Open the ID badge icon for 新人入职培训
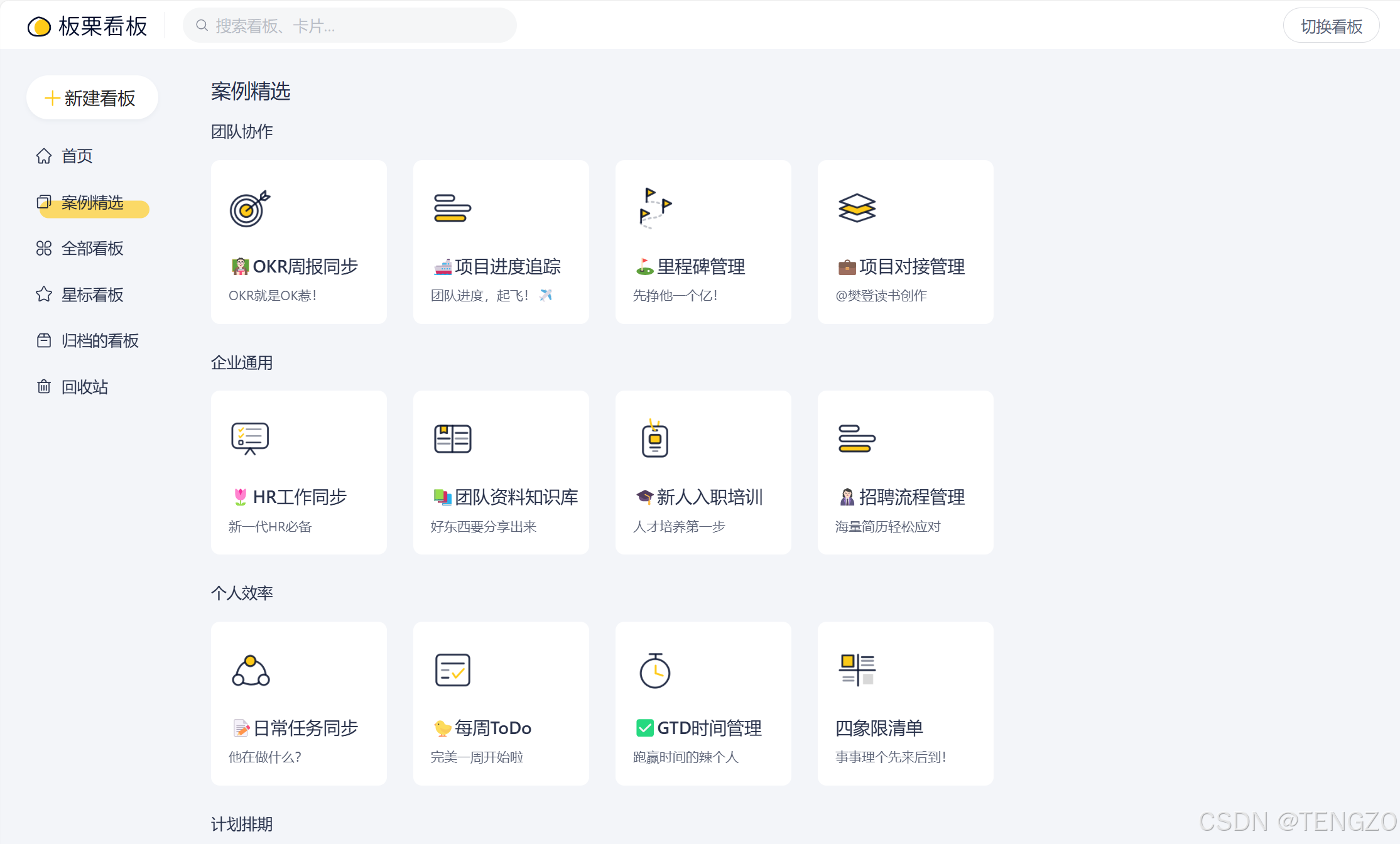 pyautogui.click(x=654, y=438)
